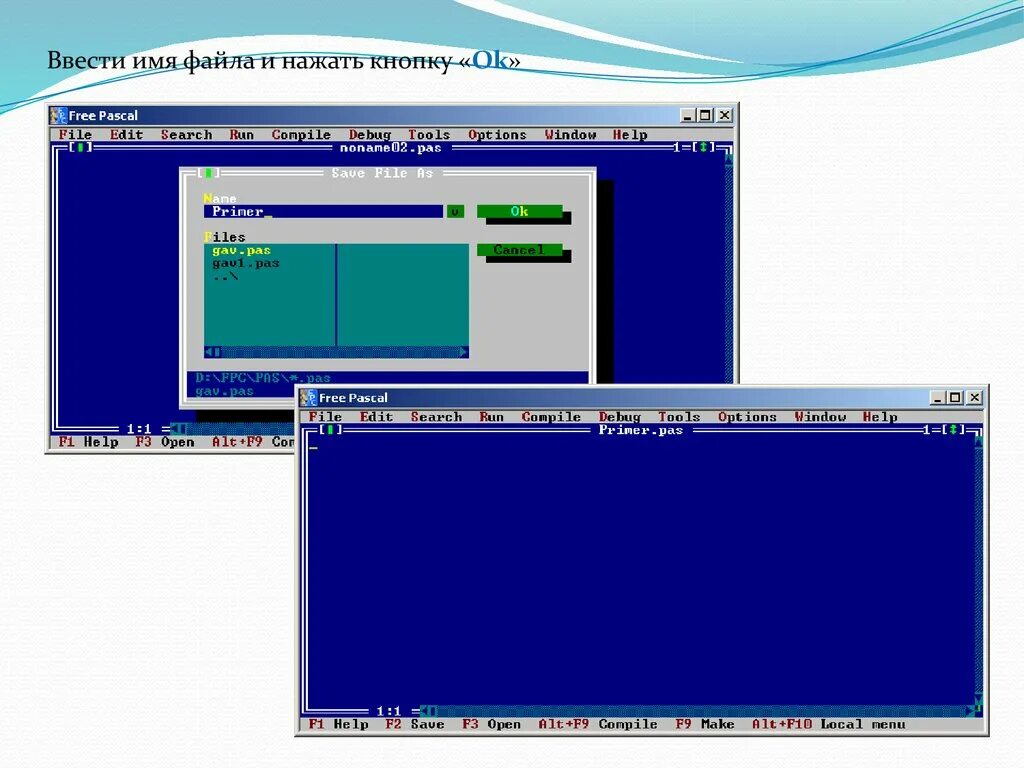Click zoom arrow icon of Primer.pas editor
The height and width of the screenshot is (768, 1024).
point(953,430)
